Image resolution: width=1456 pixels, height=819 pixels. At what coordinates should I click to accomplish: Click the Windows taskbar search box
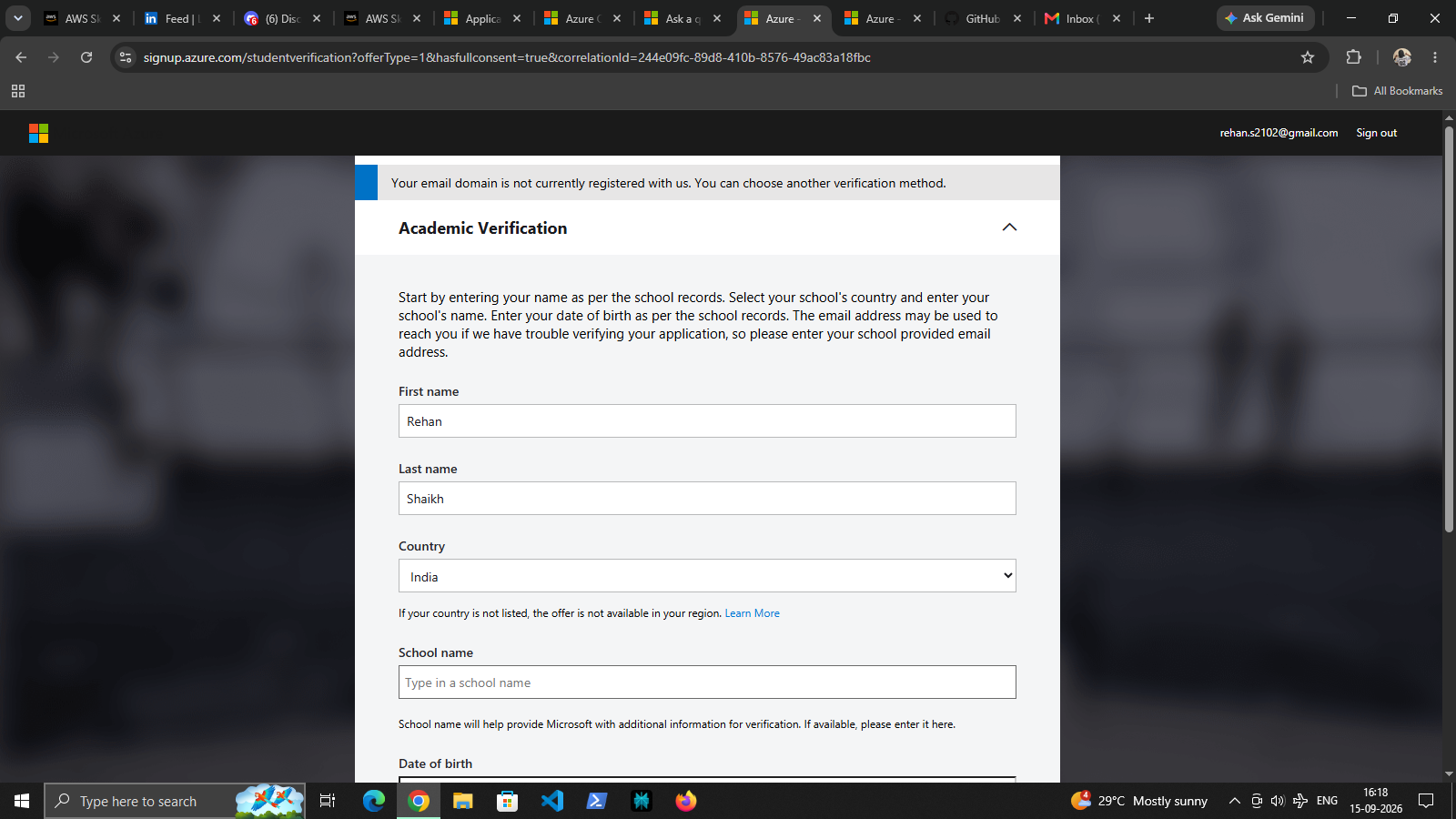[175, 801]
